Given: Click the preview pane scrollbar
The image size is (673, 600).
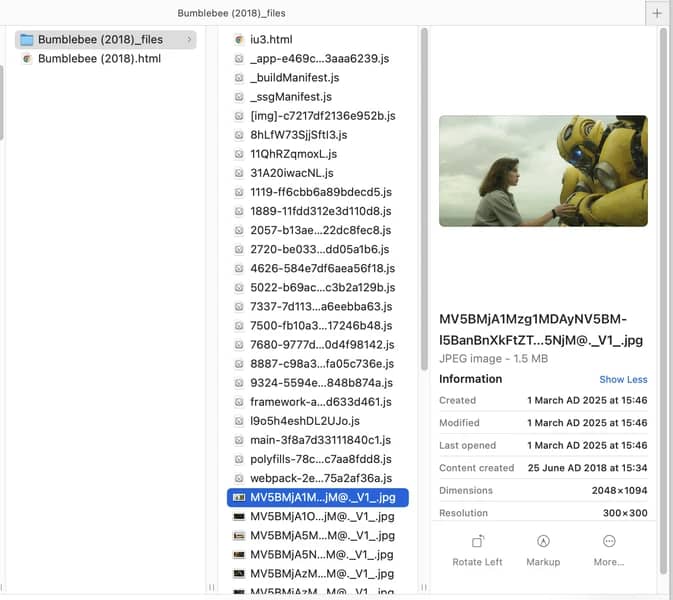Looking at the screenshot, I should click(664, 300).
